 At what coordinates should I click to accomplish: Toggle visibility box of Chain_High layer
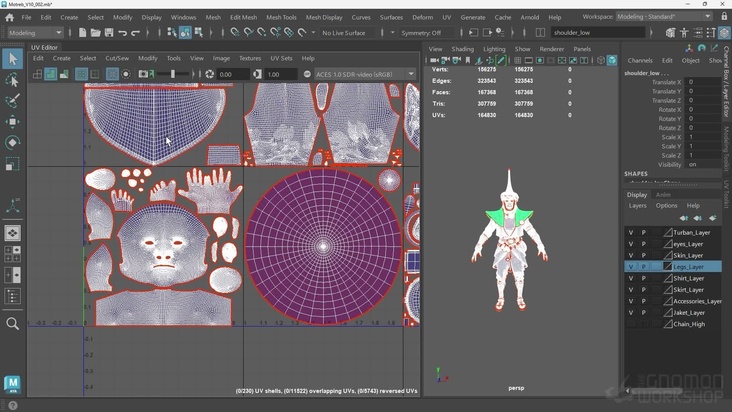click(x=630, y=324)
